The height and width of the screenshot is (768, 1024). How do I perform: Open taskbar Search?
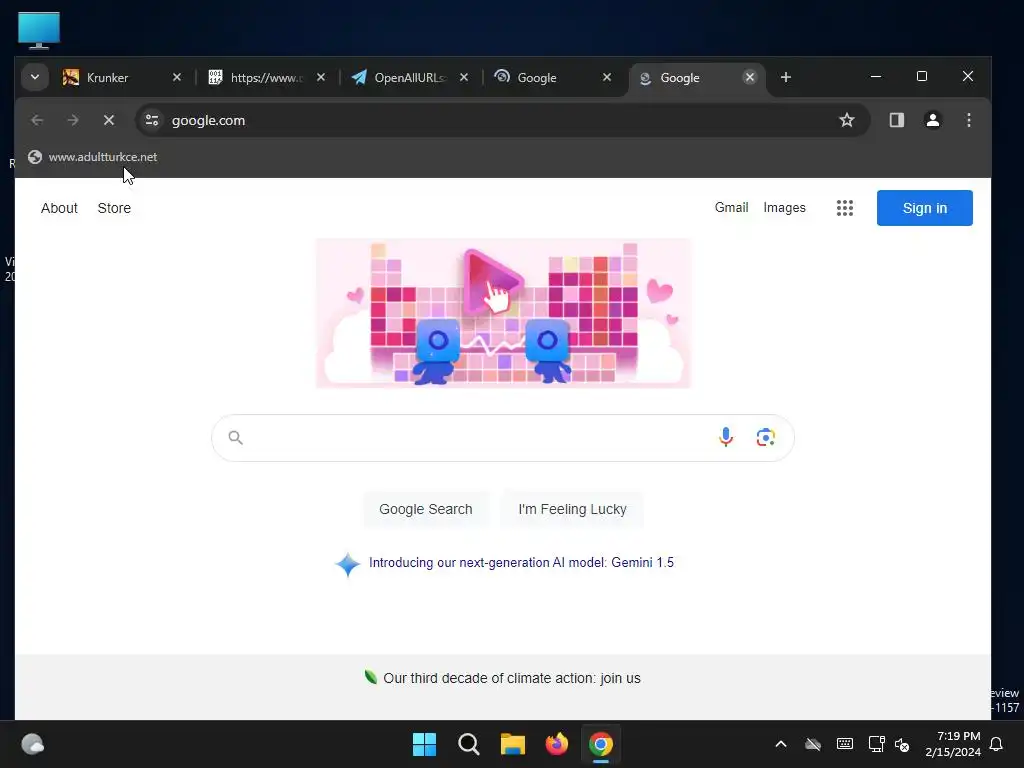tap(469, 744)
